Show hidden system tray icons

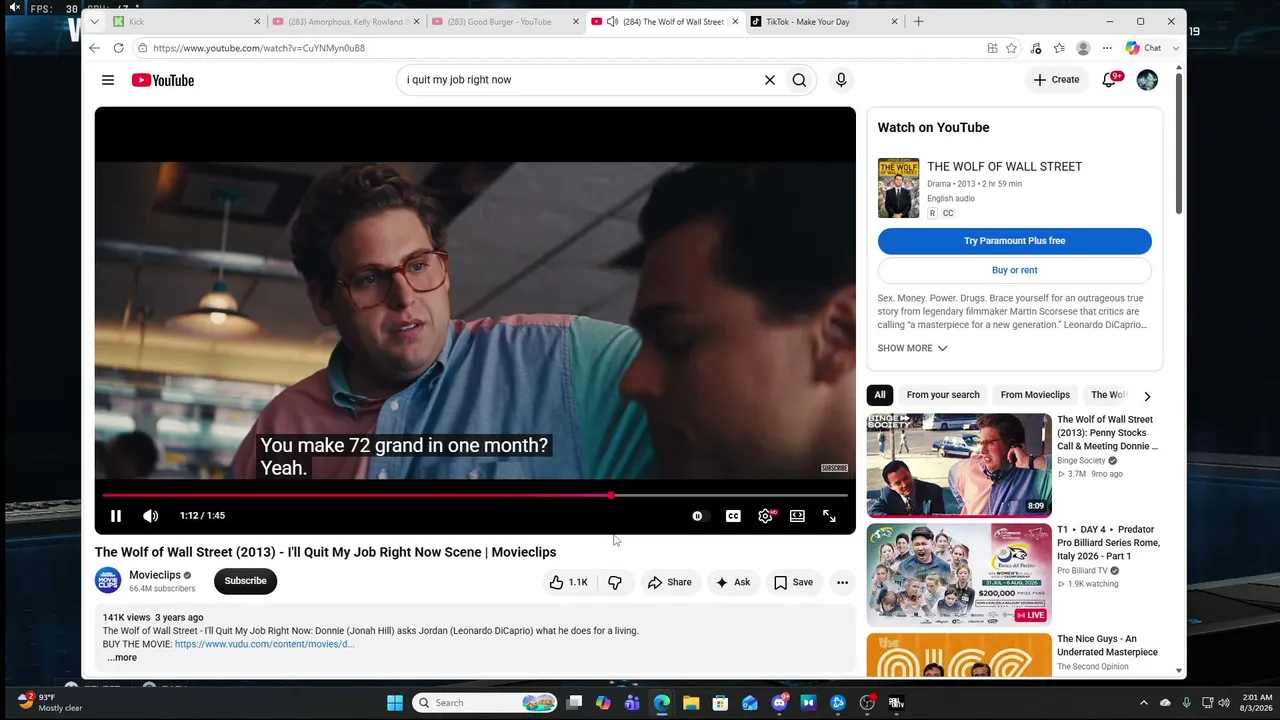1143,703
